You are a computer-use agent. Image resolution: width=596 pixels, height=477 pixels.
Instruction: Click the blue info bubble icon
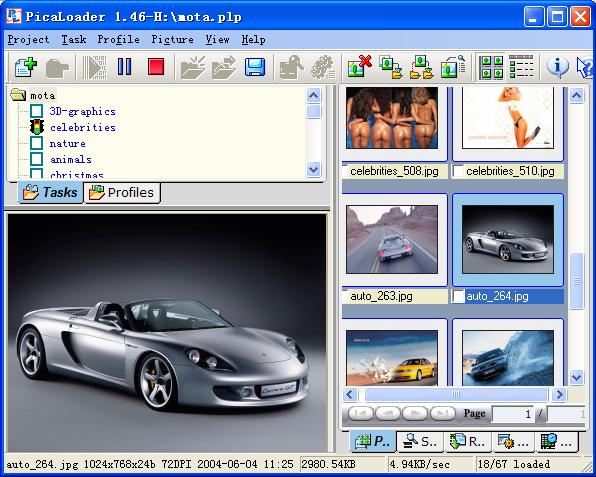pyautogui.click(x=558, y=67)
